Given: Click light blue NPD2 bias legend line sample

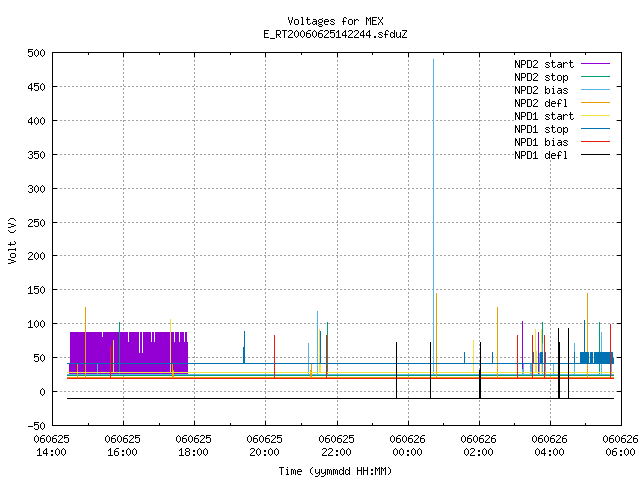Looking at the screenshot, I should point(595,89).
